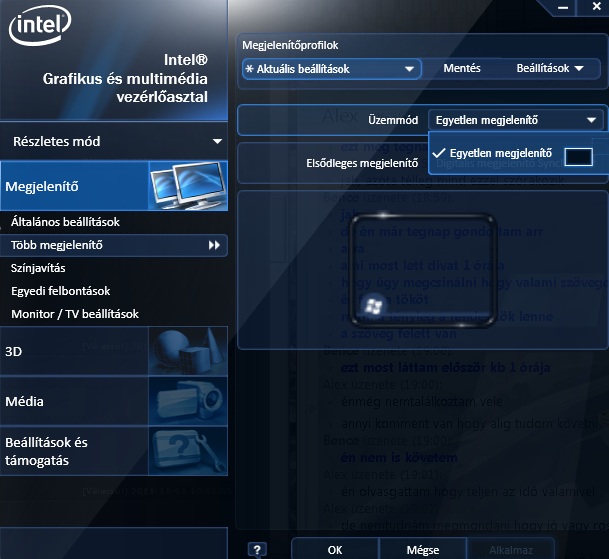Click the Mégse cancel button
The width and height of the screenshot is (609, 559).
(x=423, y=550)
